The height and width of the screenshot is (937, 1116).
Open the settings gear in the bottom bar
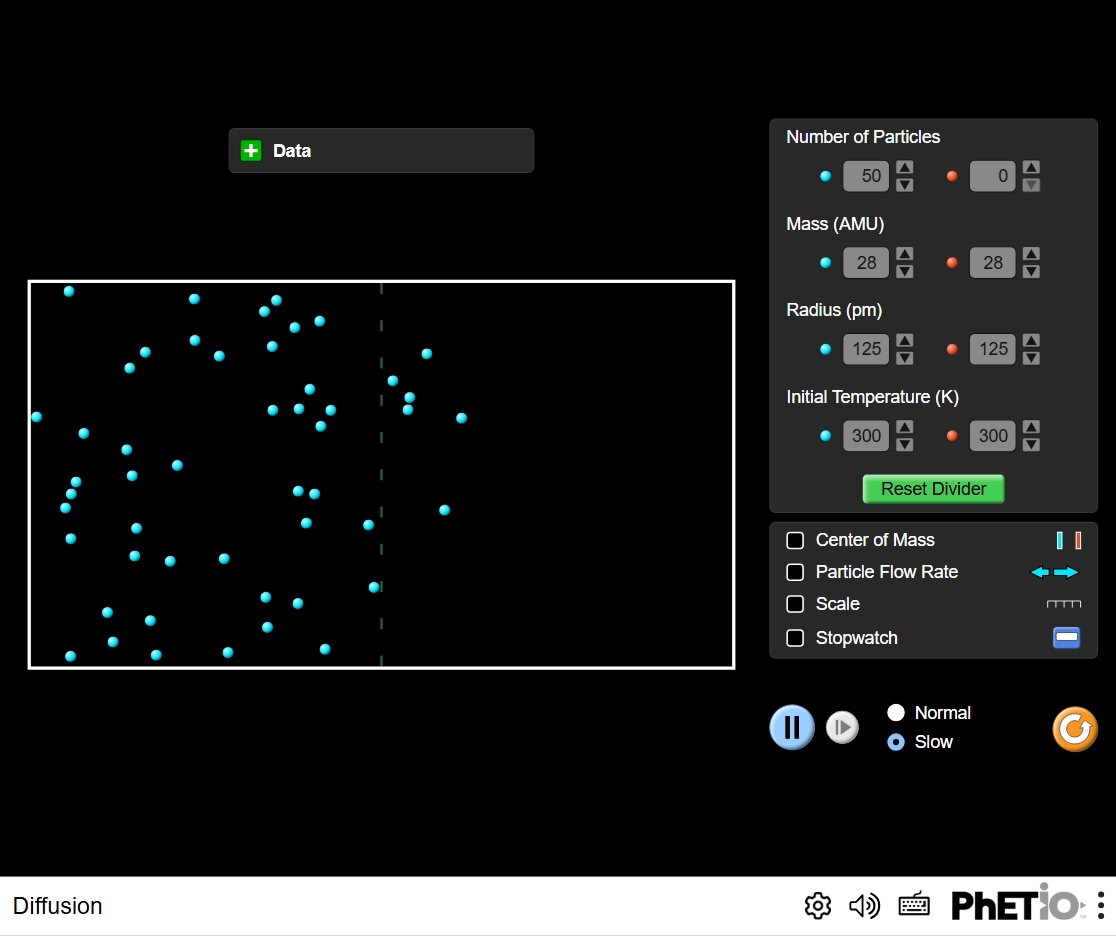click(818, 906)
